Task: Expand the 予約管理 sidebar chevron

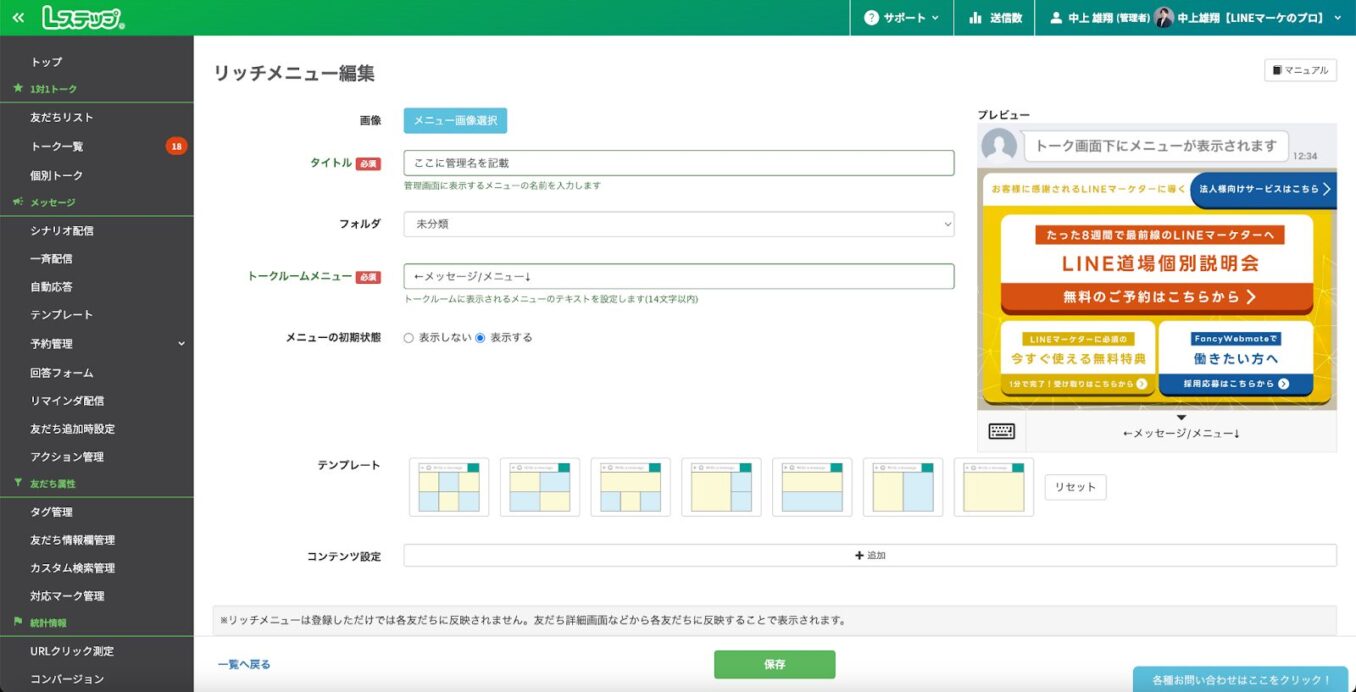Action: tap(180, 343)
